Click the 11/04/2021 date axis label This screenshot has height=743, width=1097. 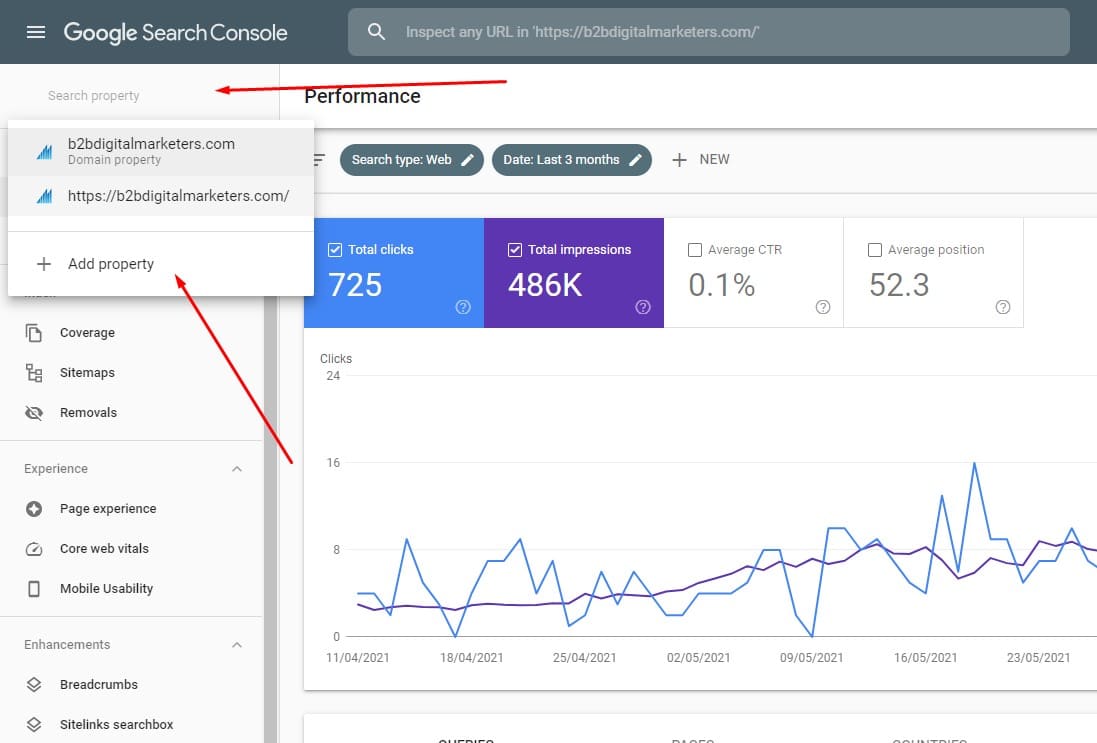pos(358,658)
